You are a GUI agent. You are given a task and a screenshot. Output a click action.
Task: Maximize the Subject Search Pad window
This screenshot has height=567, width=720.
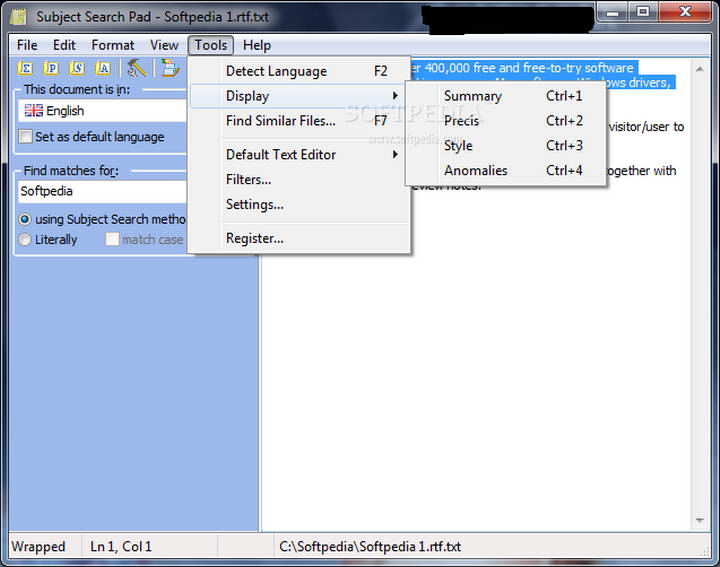[643, 12]
